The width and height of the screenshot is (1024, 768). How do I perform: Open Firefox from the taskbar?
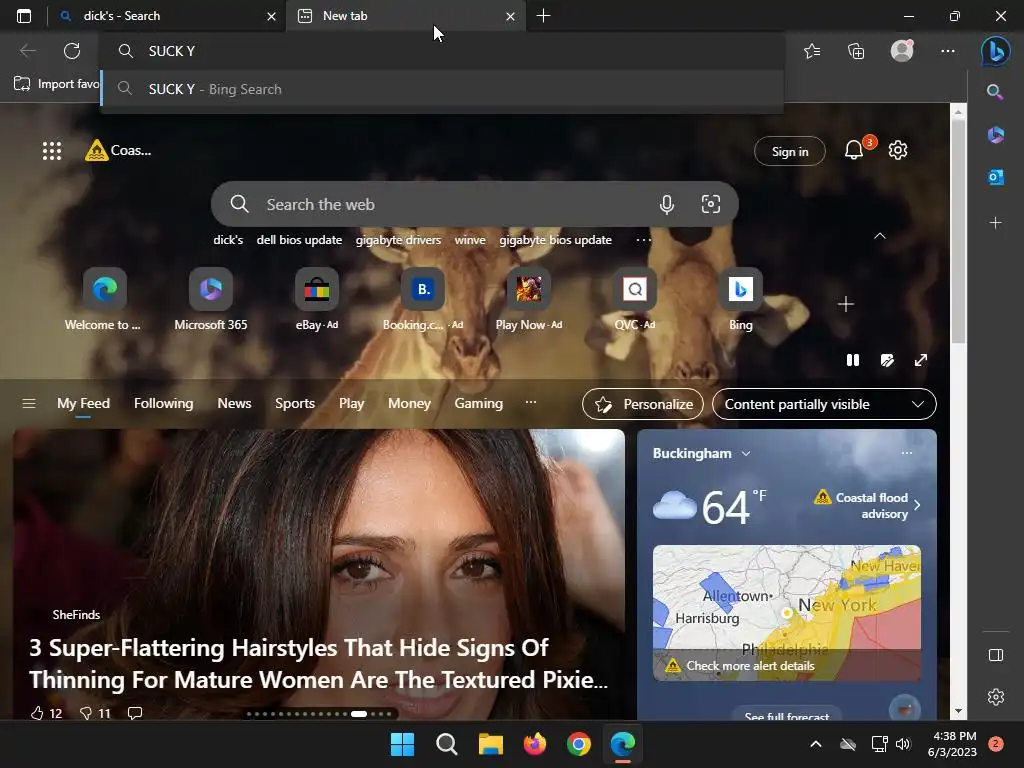534,744
